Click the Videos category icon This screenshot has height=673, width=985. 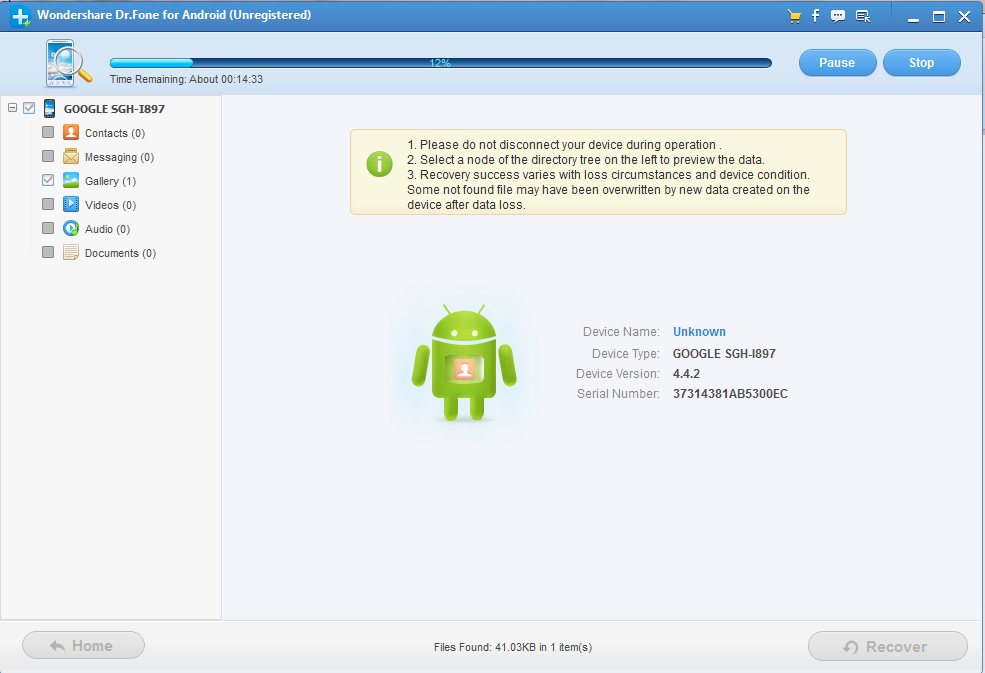point(71,205)
